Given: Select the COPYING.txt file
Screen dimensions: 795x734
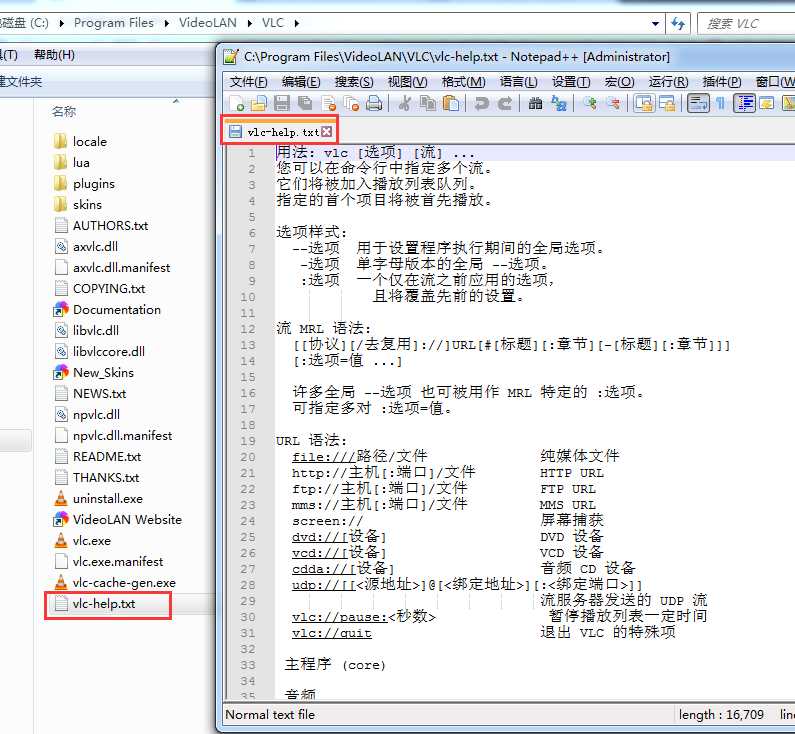Looking at the screenshot, I should pyautogui.click(x=99, y=288).
